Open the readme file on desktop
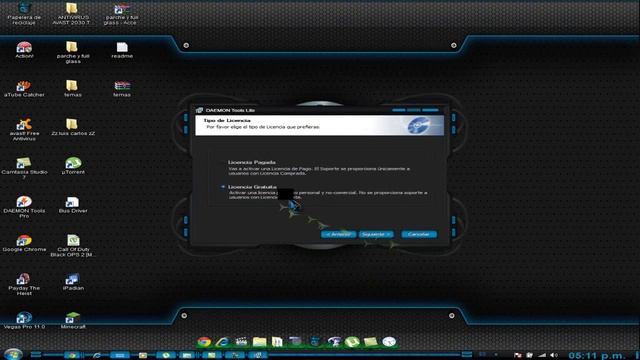 [x=122, y=50]
